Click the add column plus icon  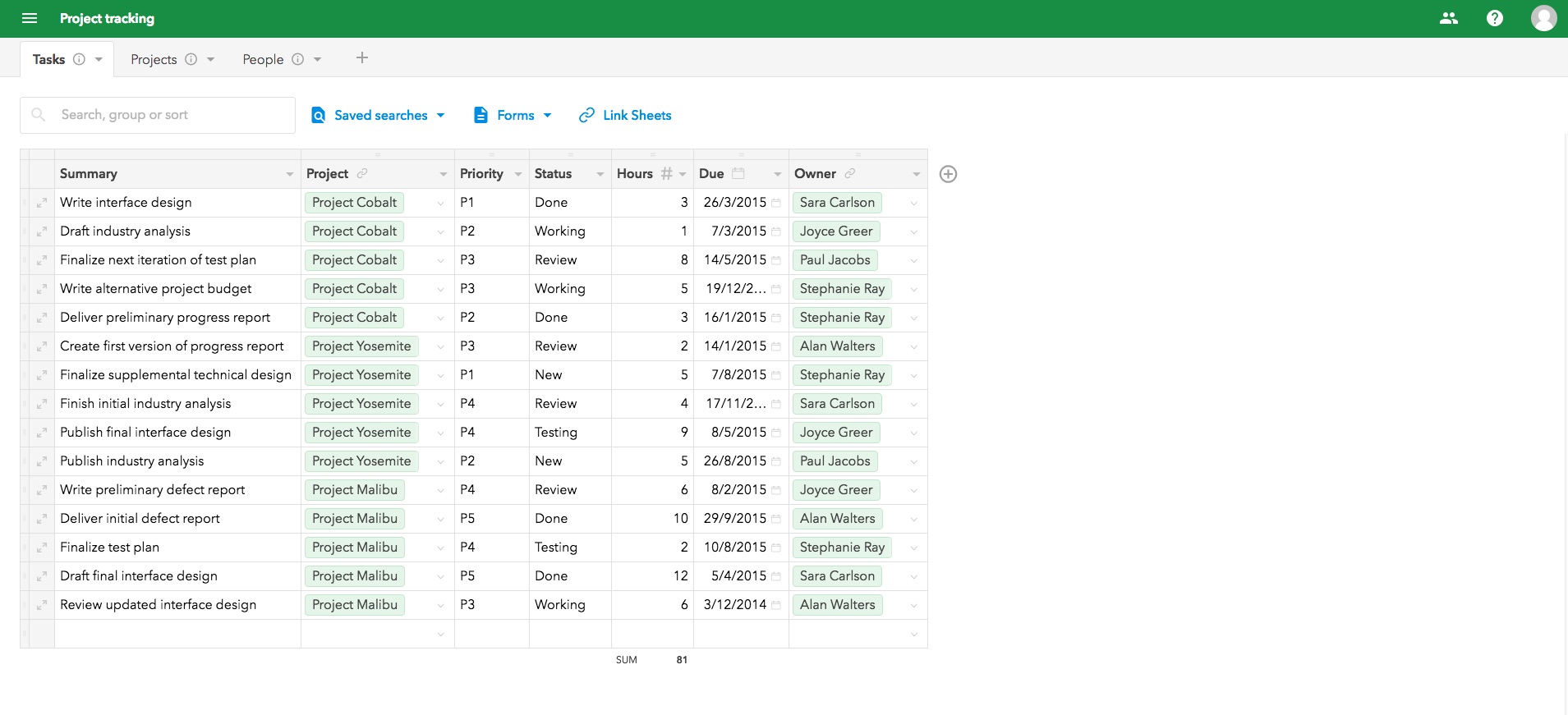948,174
